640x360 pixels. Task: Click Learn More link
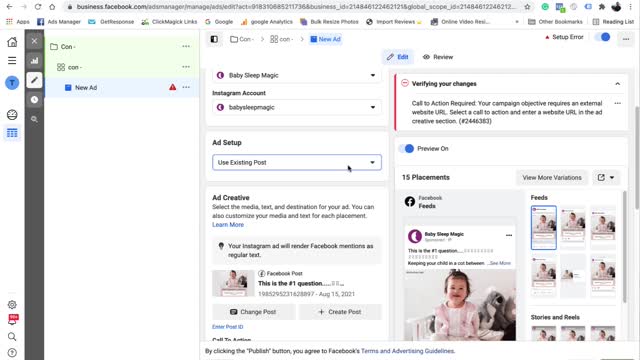tap(228, 225)
